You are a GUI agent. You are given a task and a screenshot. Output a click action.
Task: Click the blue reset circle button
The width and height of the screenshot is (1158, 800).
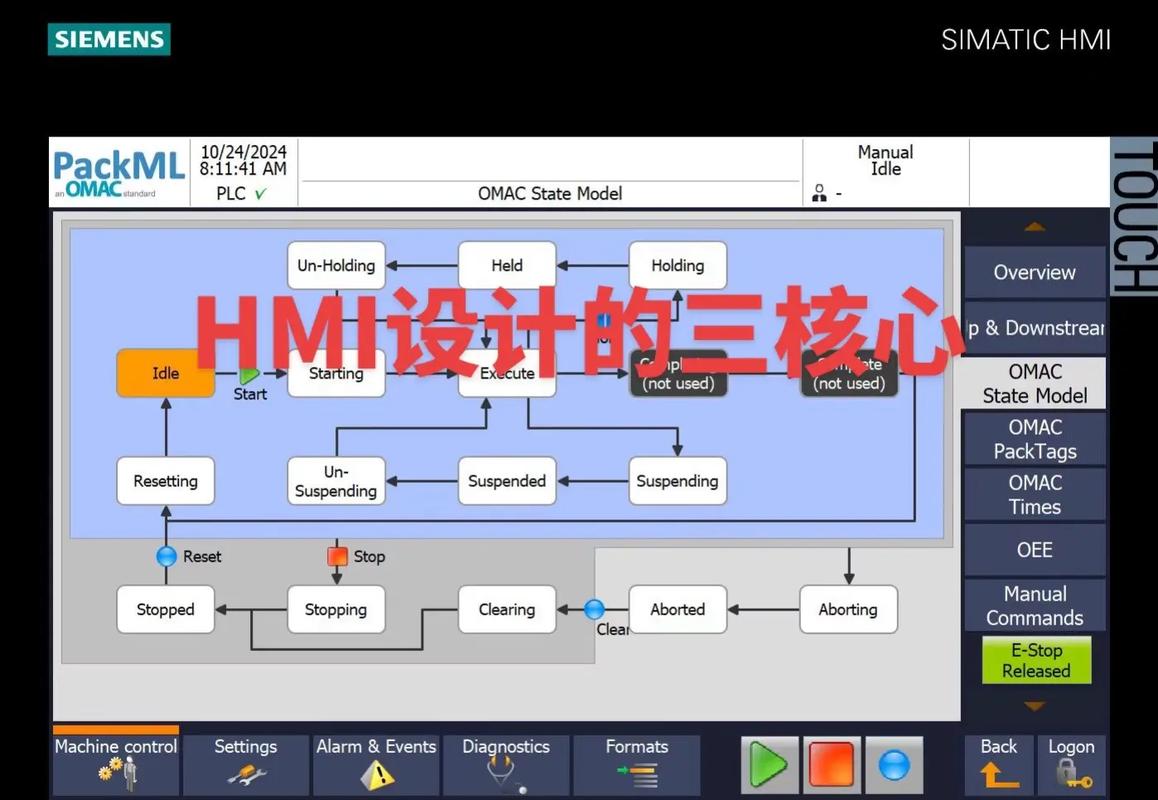[894, 763]
